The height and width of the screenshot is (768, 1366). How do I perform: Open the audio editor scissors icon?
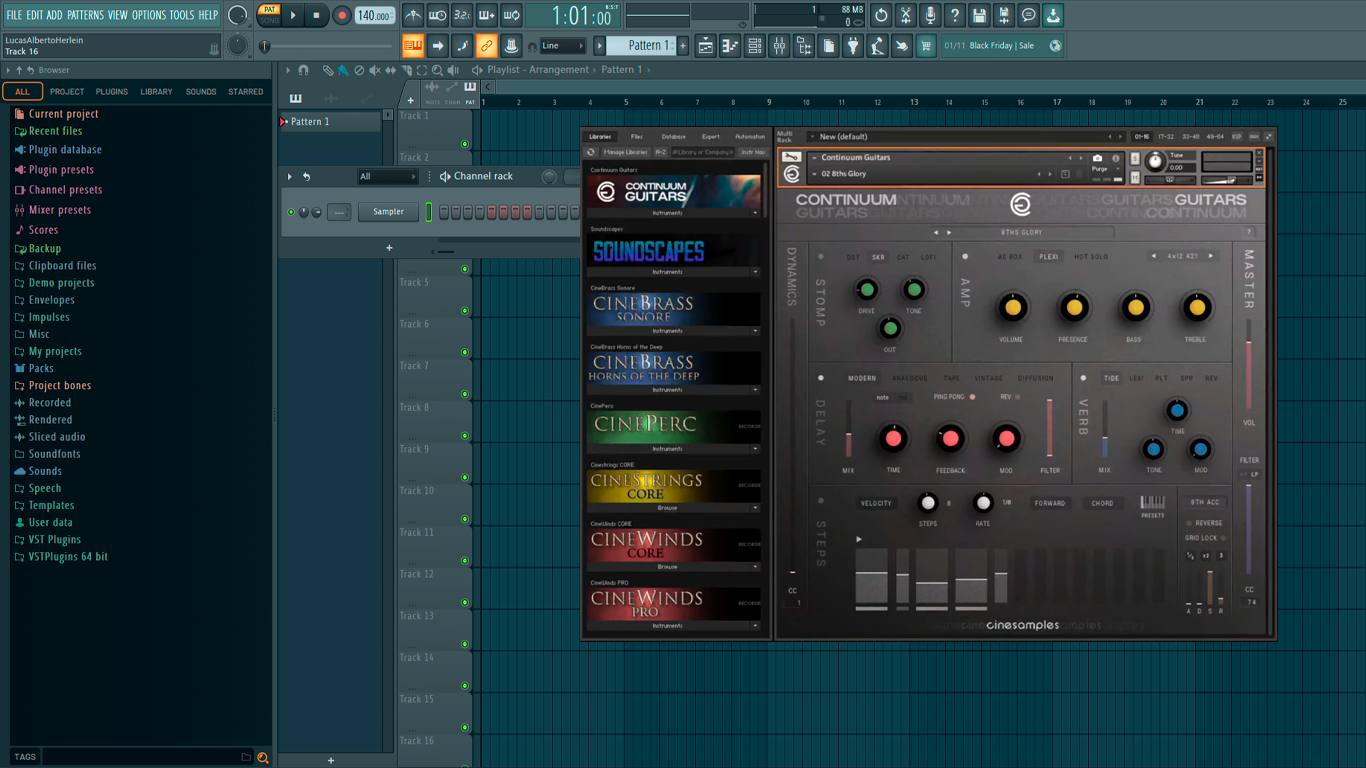tap(906, 15)
